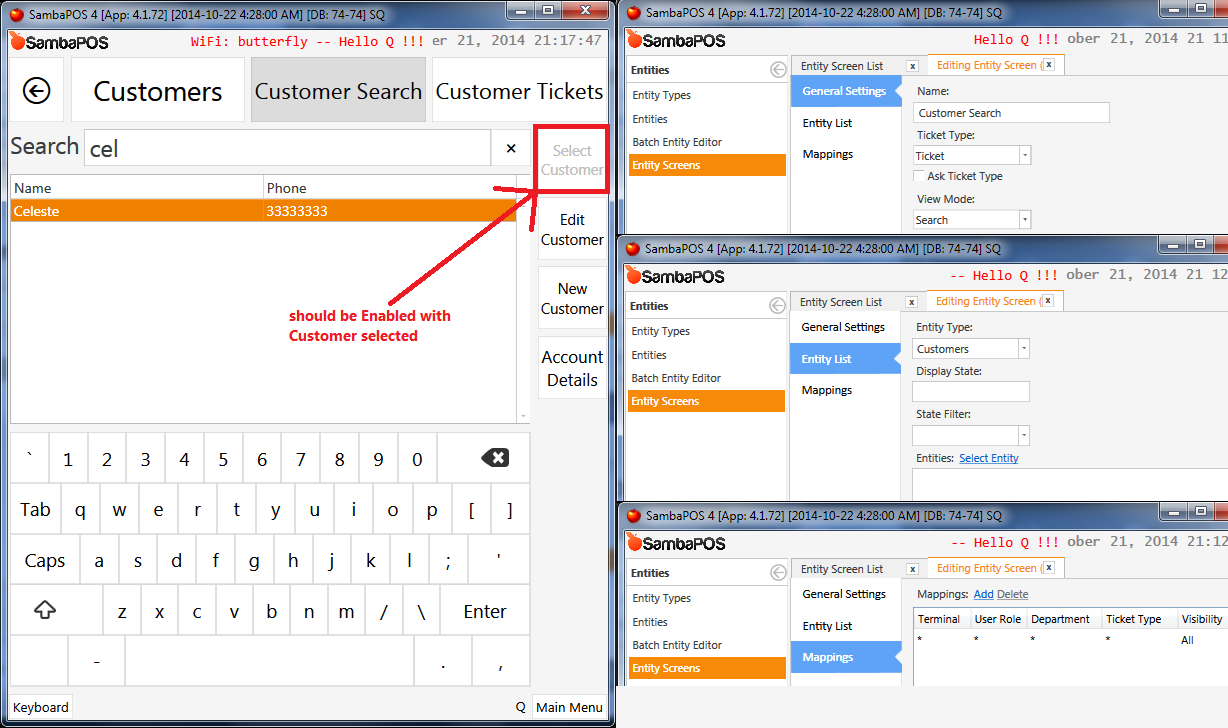Click the Terminal column header in mappings
1228x728 pixels.
[942, 619]
